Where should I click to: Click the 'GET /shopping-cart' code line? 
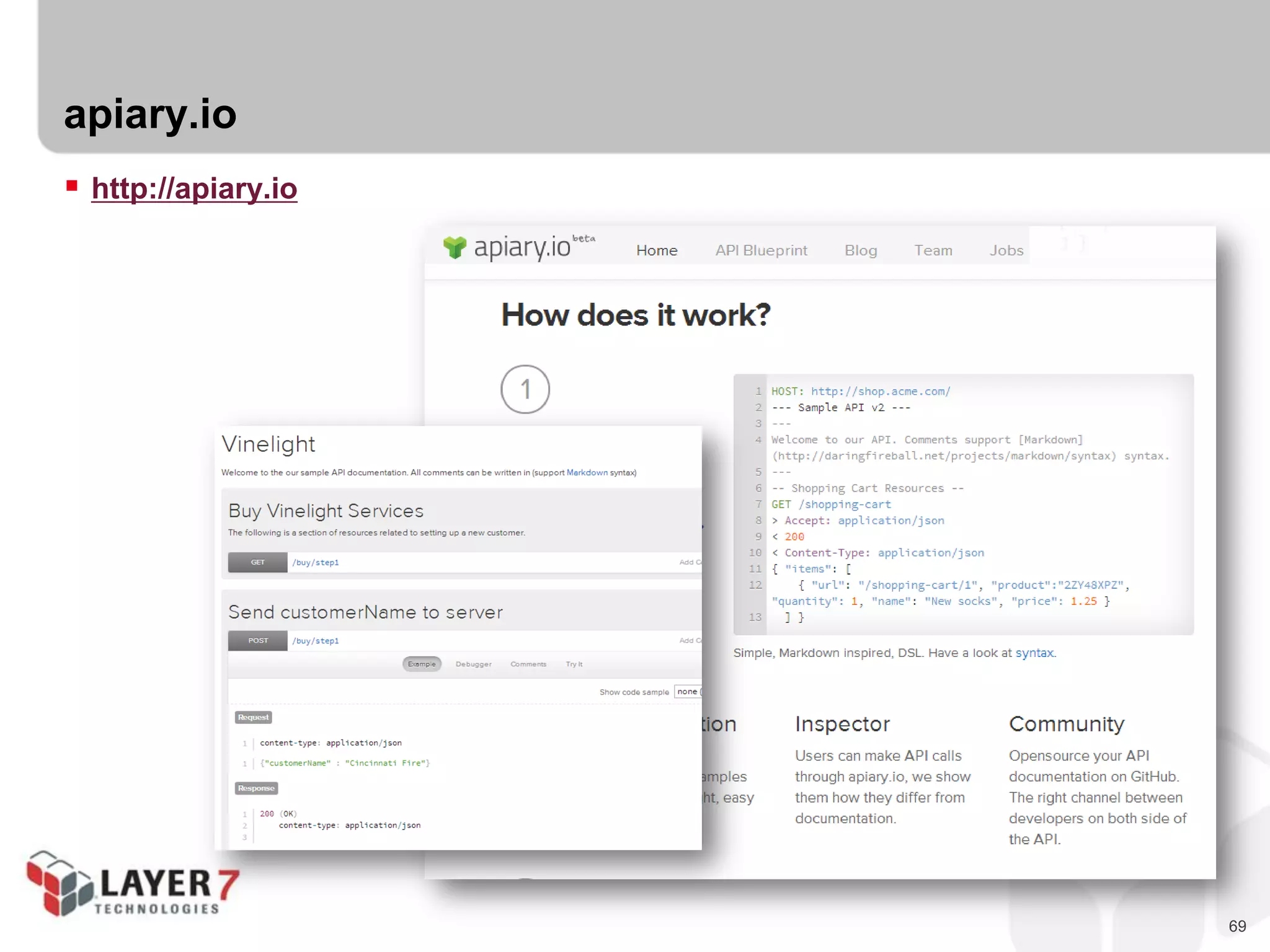coord(831,504)
